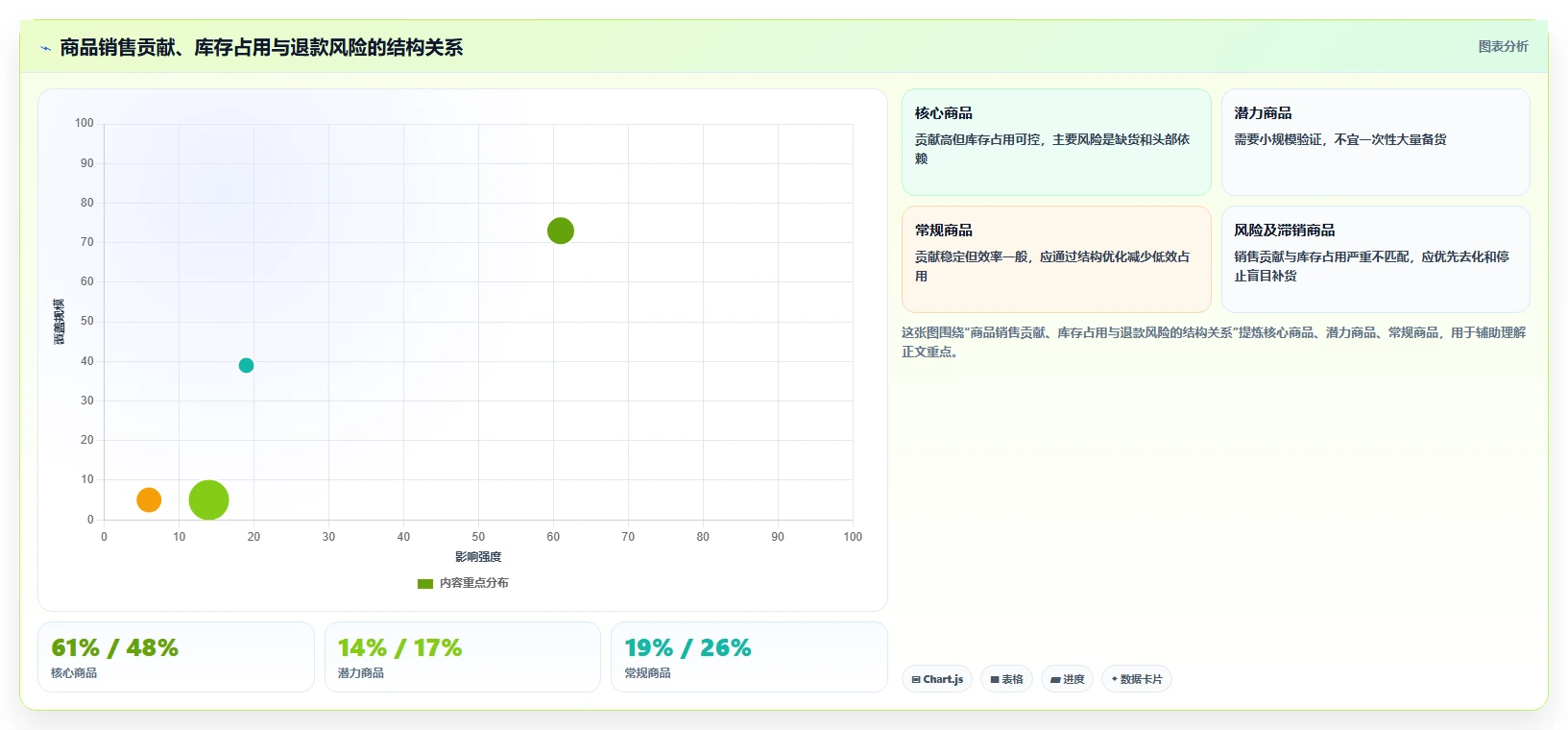Click the lightning icon before the title
The width and height of the screenshot is (1568, 730).
[x=45, y=48]
